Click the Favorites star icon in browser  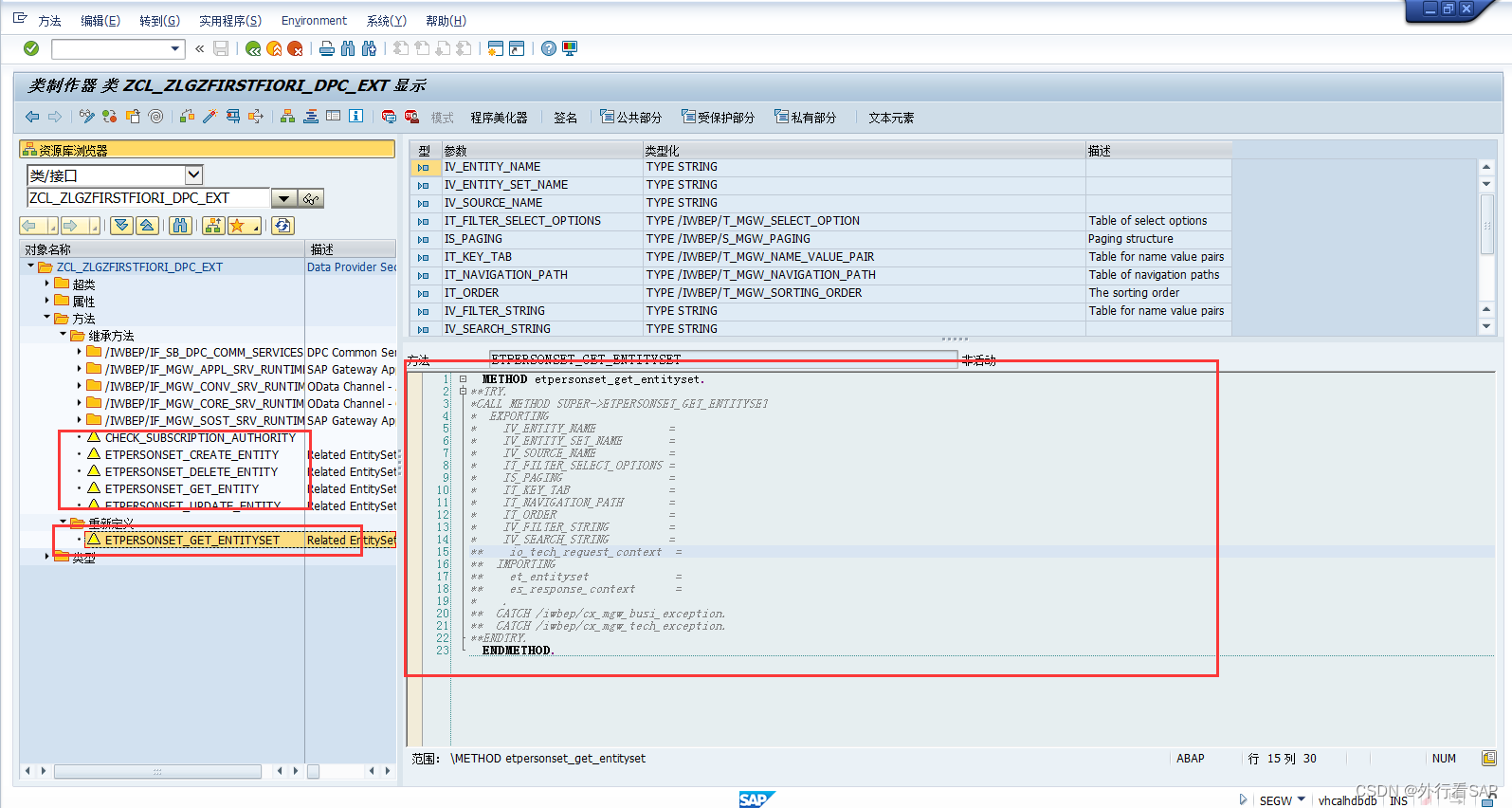pyautogui.click(x=238, y=226)
